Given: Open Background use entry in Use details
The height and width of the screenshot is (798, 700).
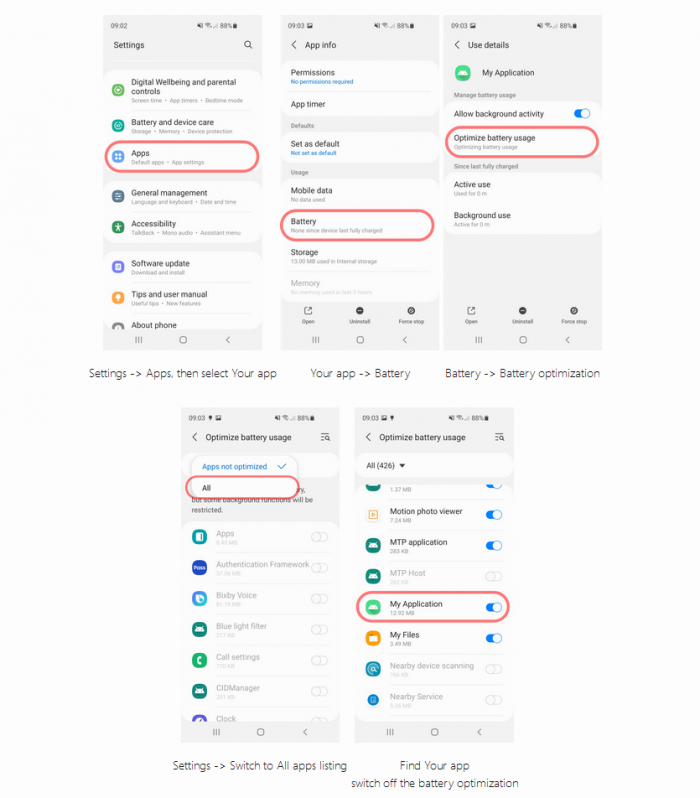Looking at the screenshot, I should pyautogui.click(x=522, y=219).
